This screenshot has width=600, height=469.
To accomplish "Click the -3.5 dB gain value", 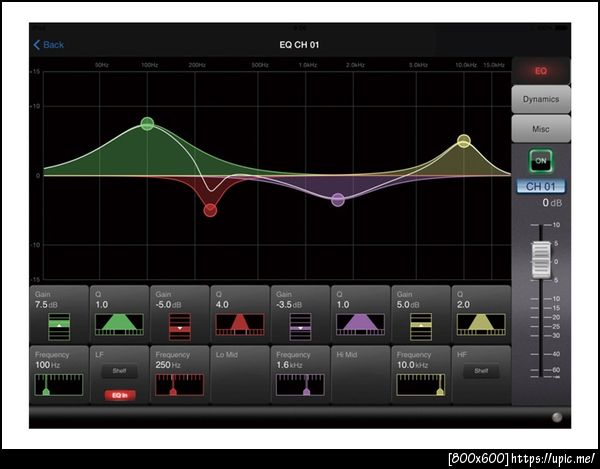I will coord(289,305).
